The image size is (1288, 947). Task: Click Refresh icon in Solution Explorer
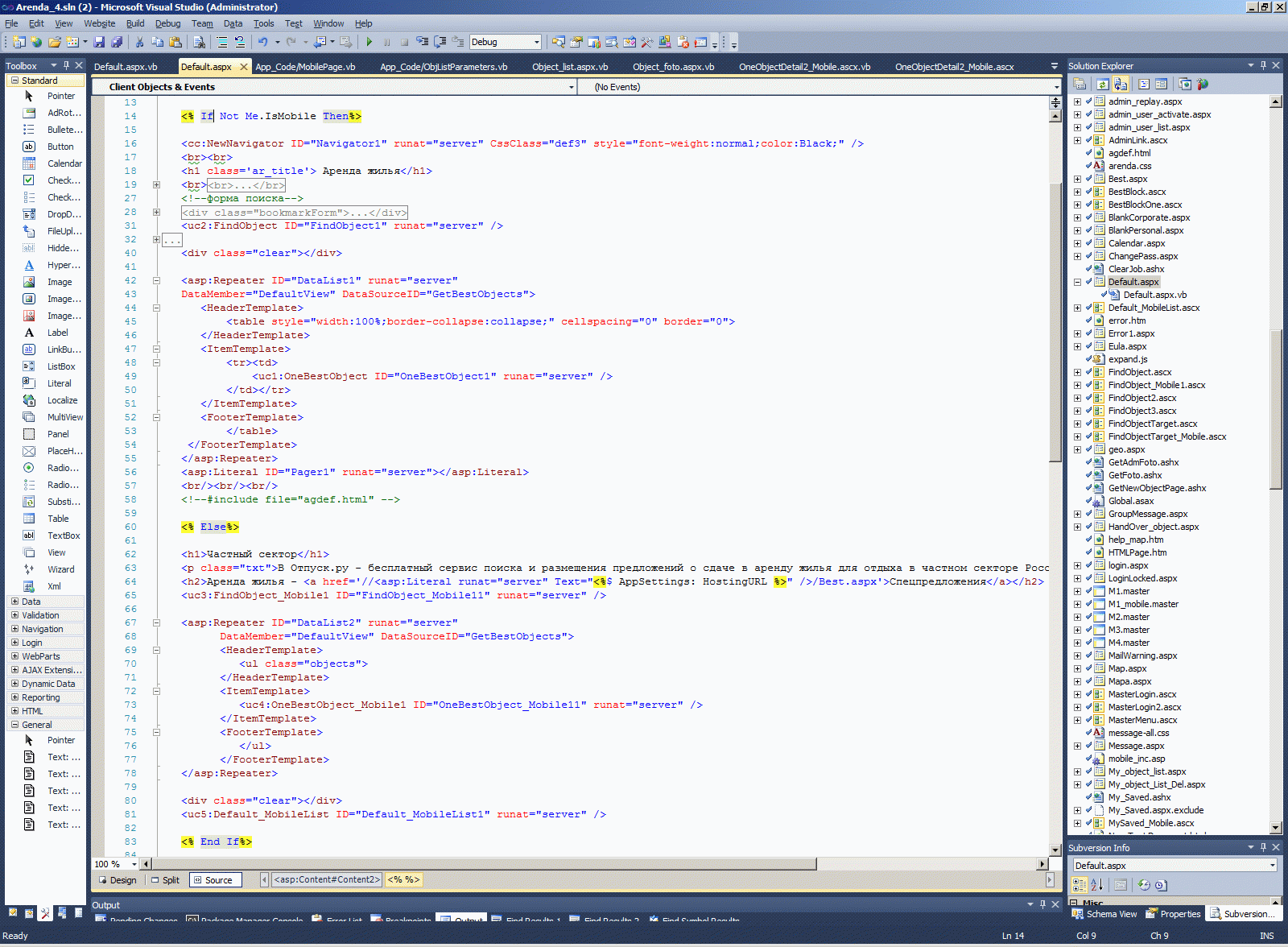(1102, 84)
